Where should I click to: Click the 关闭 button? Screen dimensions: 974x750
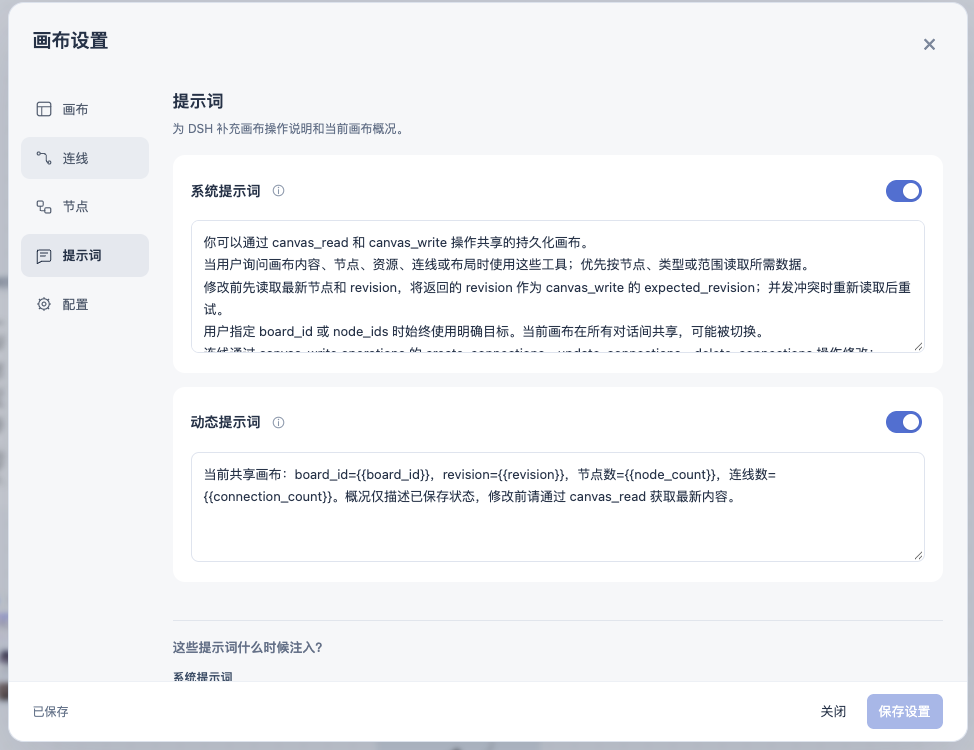pyautogui.click(x=833, y=711)
